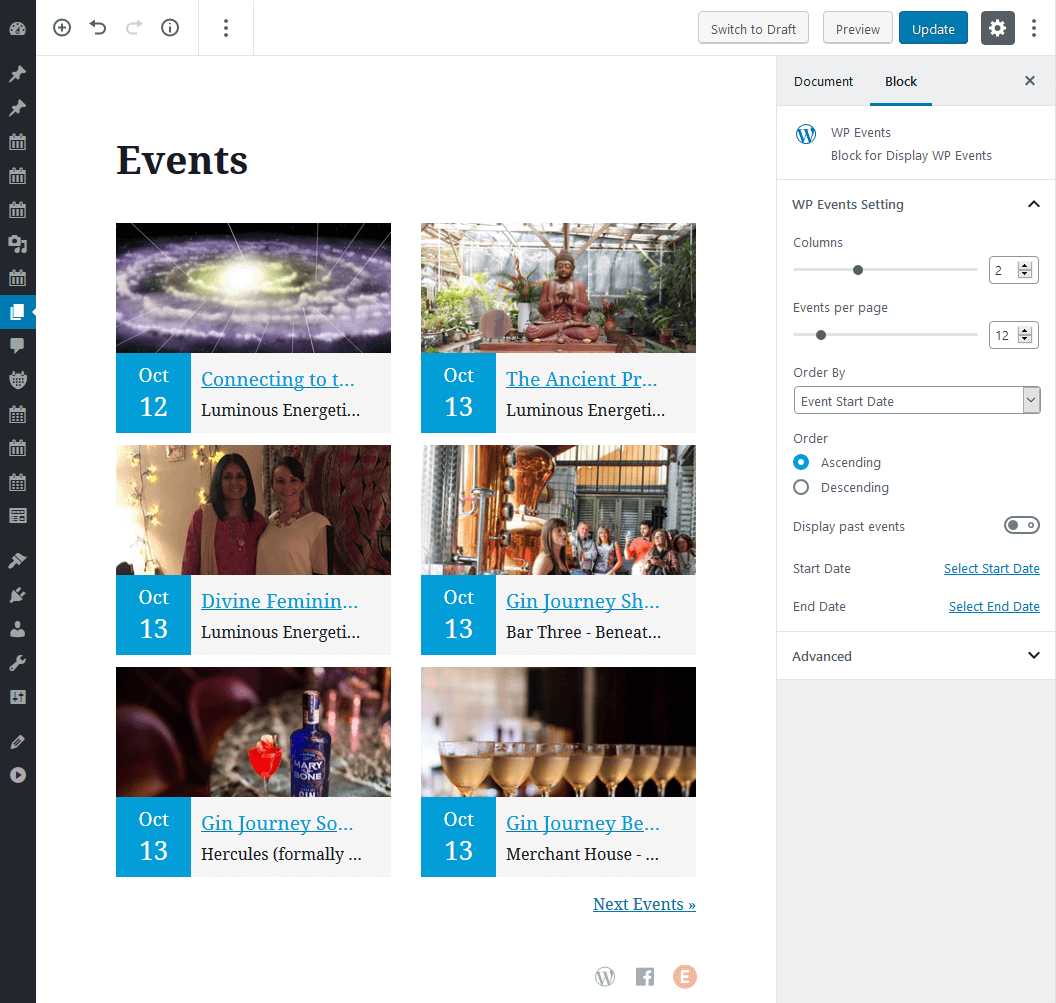
Task: Open the Users icon in the admin sidebar
Action: (x=18, y=629)
